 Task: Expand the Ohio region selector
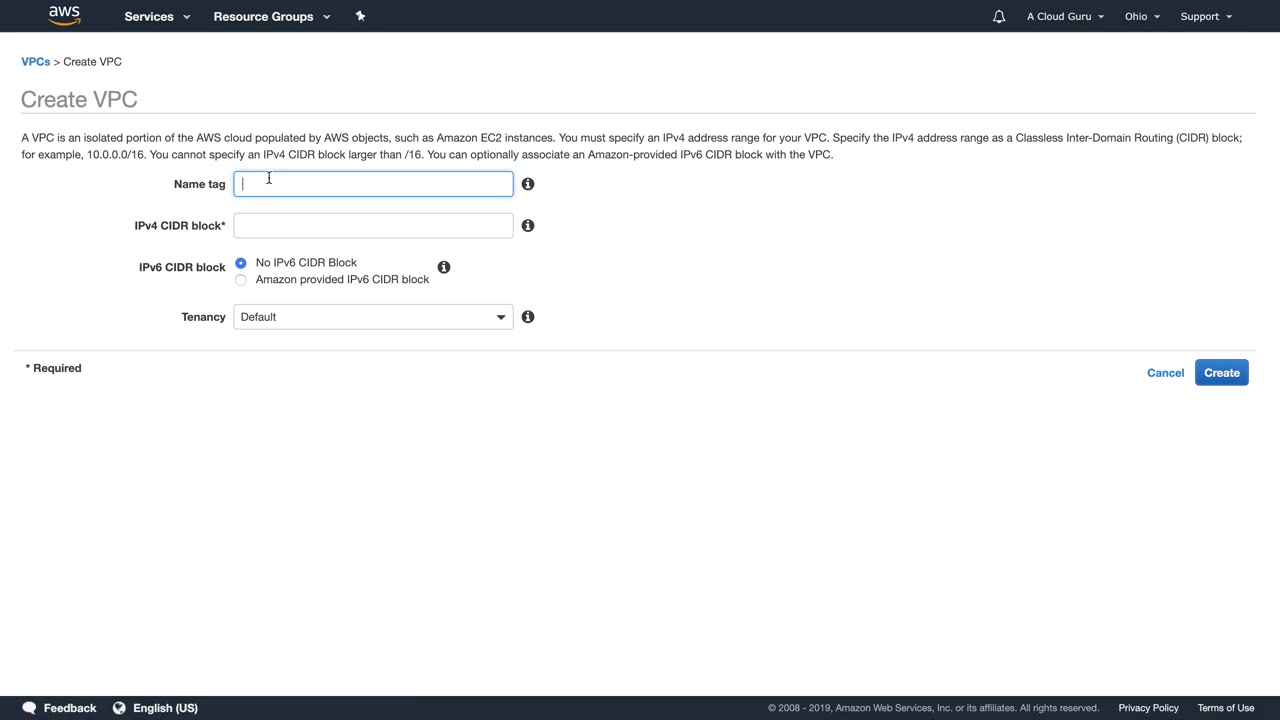[1141, 17]
